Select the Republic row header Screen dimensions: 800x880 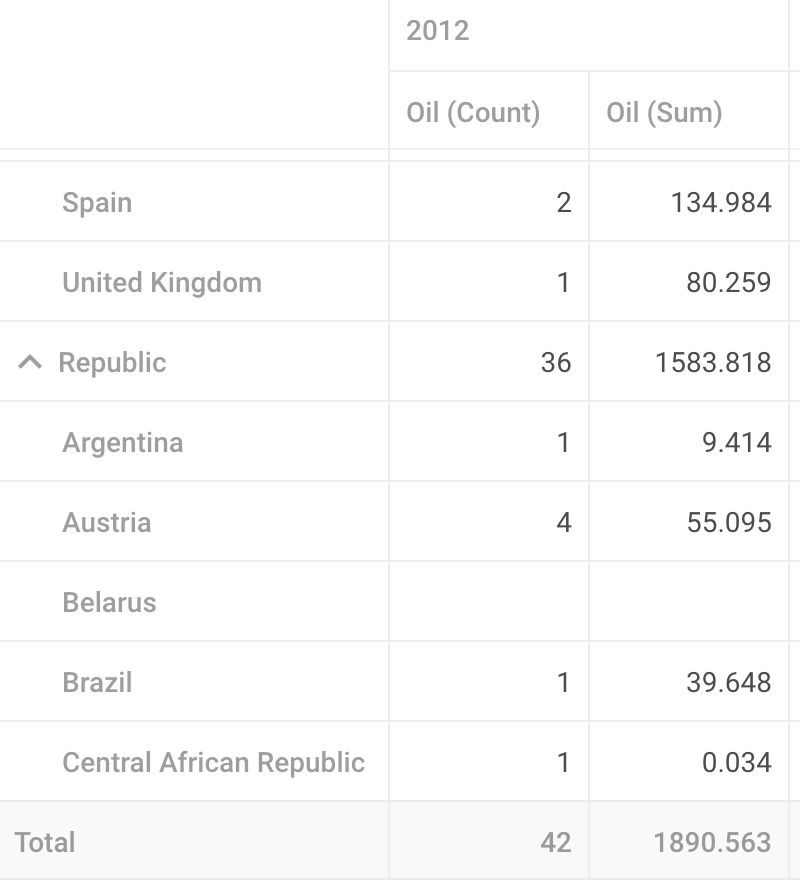(x=194, y=362)
